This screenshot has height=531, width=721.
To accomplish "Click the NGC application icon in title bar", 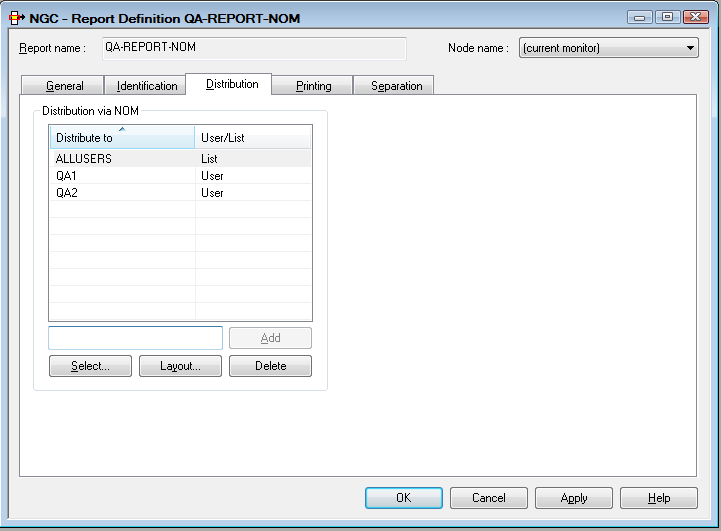I will tap(17, 18).
